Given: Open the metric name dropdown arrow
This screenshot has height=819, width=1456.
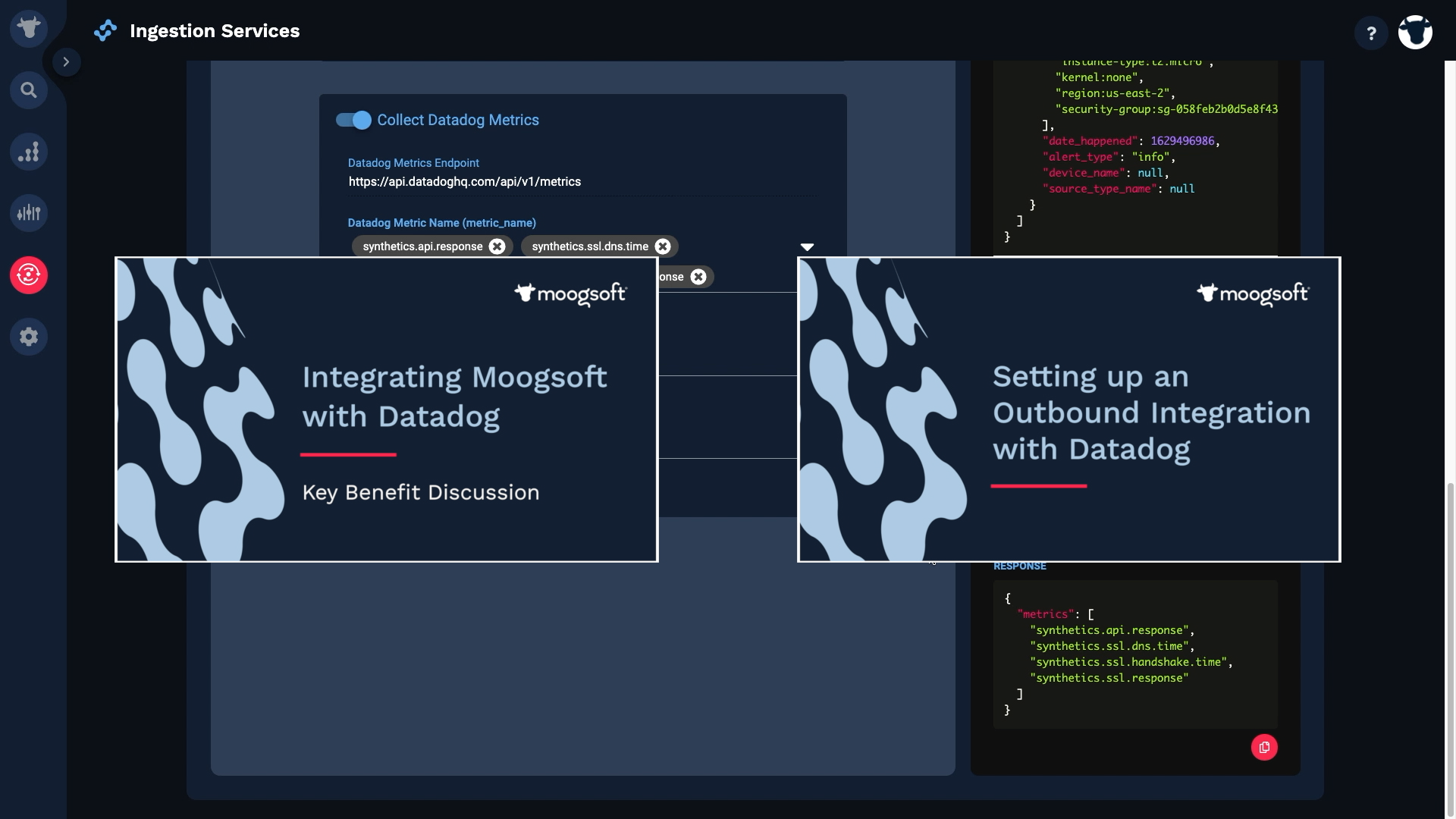Looking at the screenshot, I should pos(807,247).
